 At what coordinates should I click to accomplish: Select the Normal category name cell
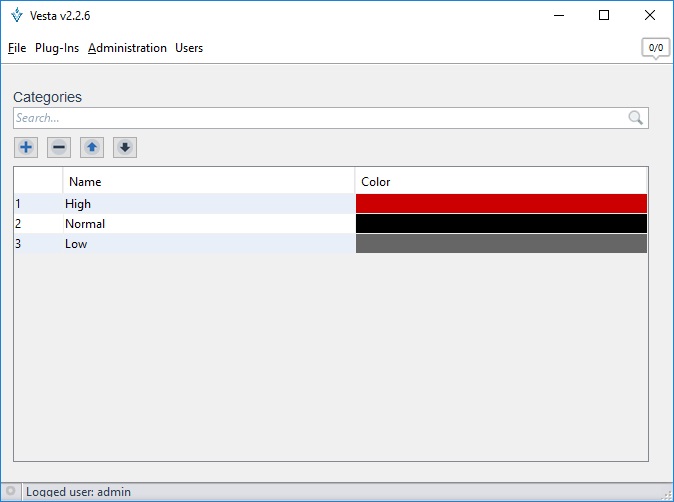click(85, 224)
